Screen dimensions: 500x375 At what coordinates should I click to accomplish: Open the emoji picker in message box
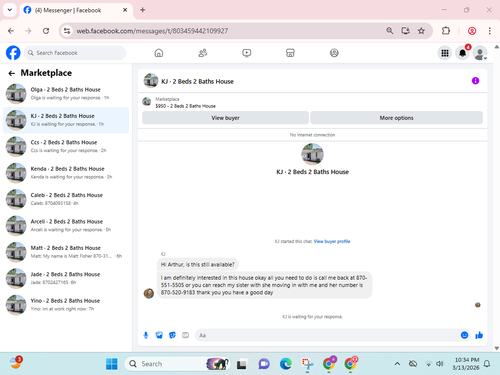click(x=464, y=335)
